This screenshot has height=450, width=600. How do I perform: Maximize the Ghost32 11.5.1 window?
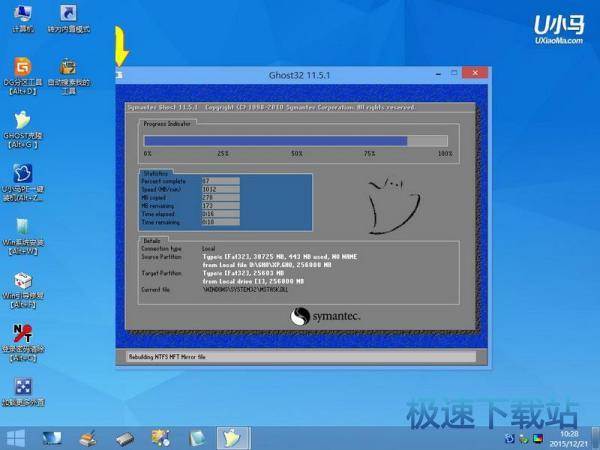454,73
